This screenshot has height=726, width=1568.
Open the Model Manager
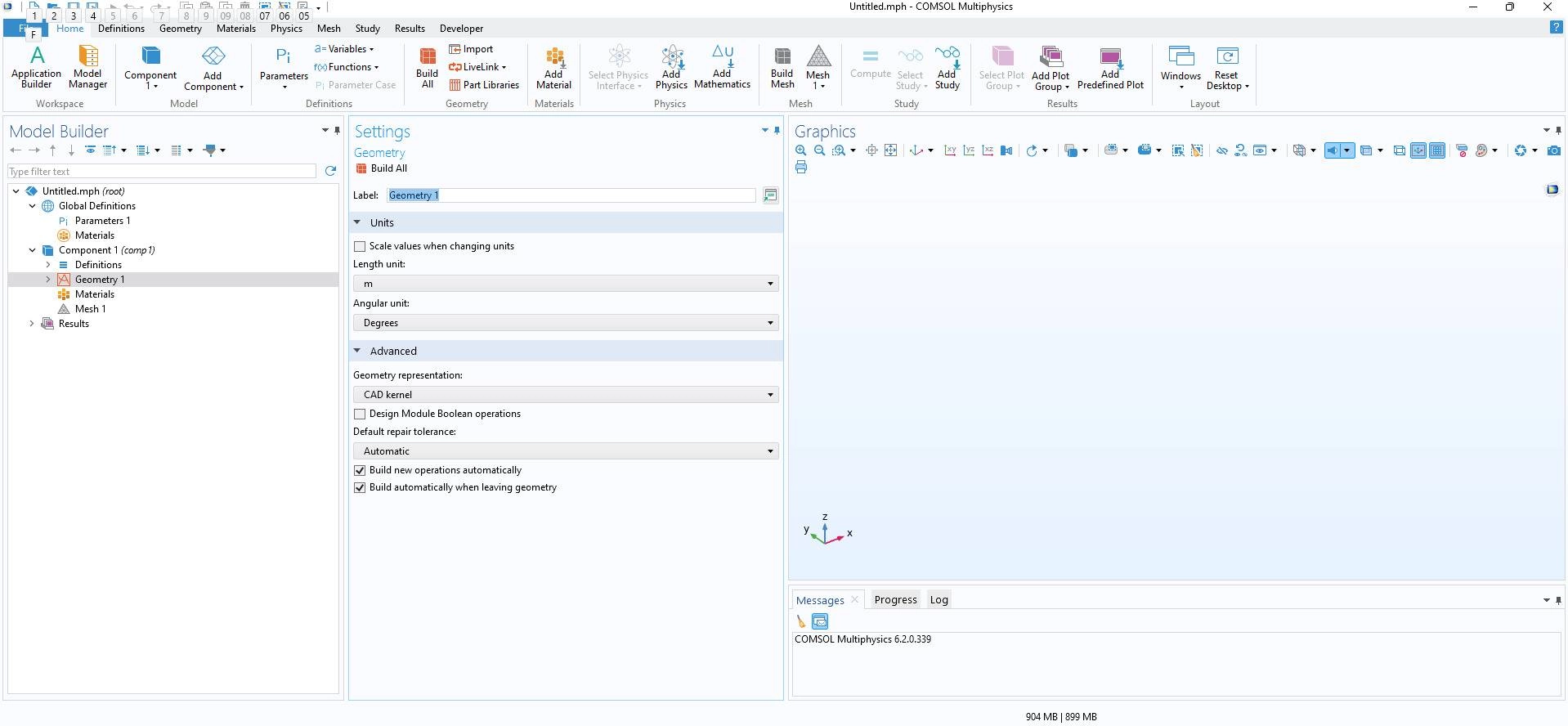87,67
